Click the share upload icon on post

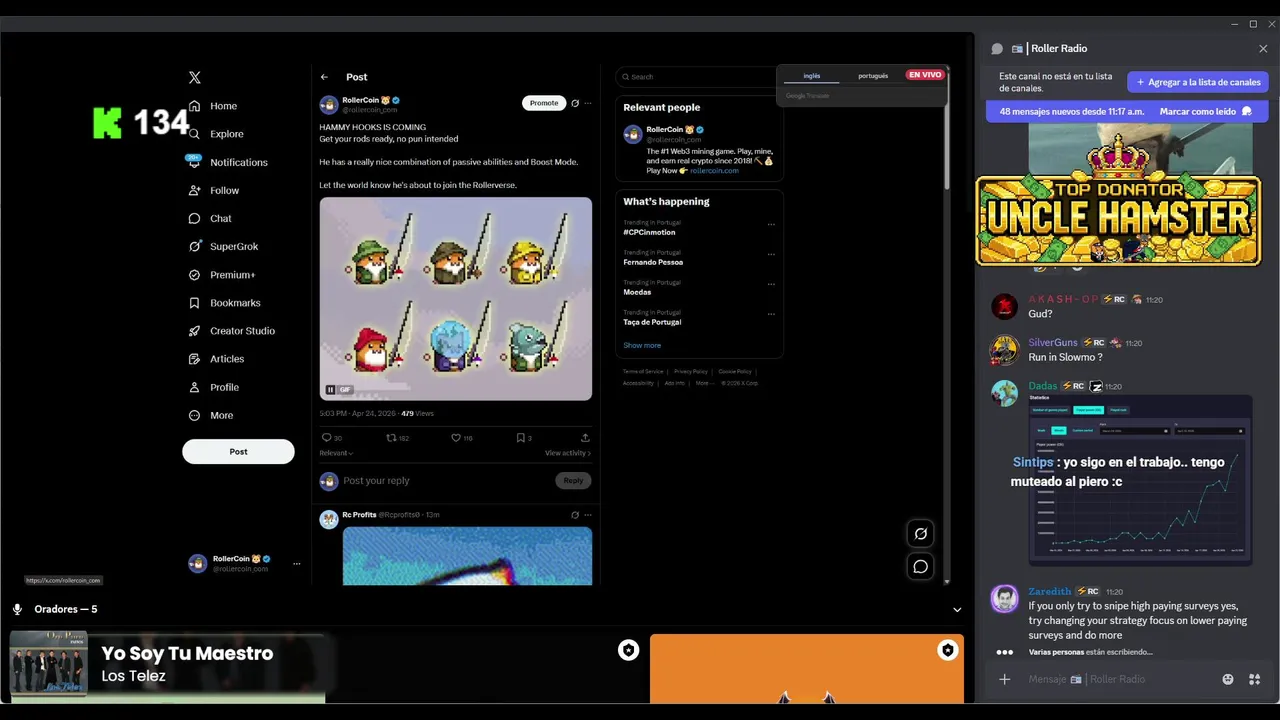[x=585, y=438]
